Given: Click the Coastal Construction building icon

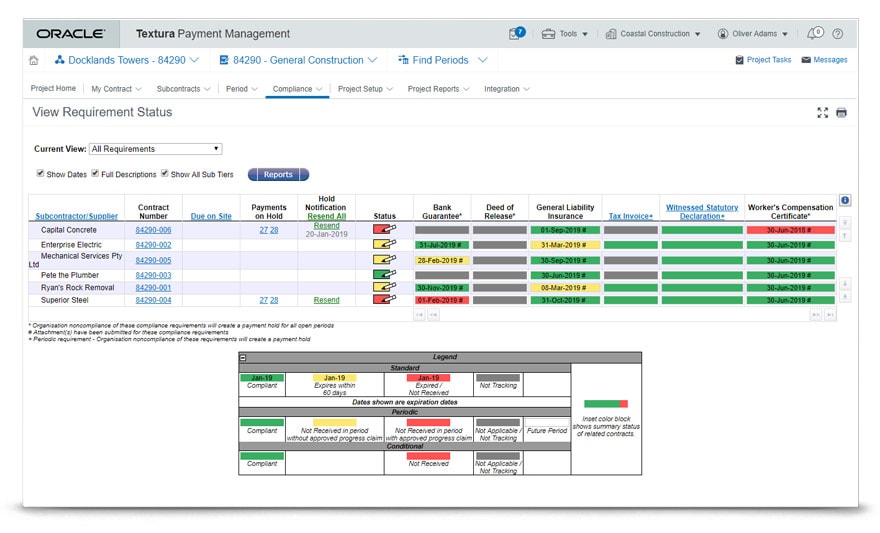Looking at the screenshot, I should tap(611, 34).
